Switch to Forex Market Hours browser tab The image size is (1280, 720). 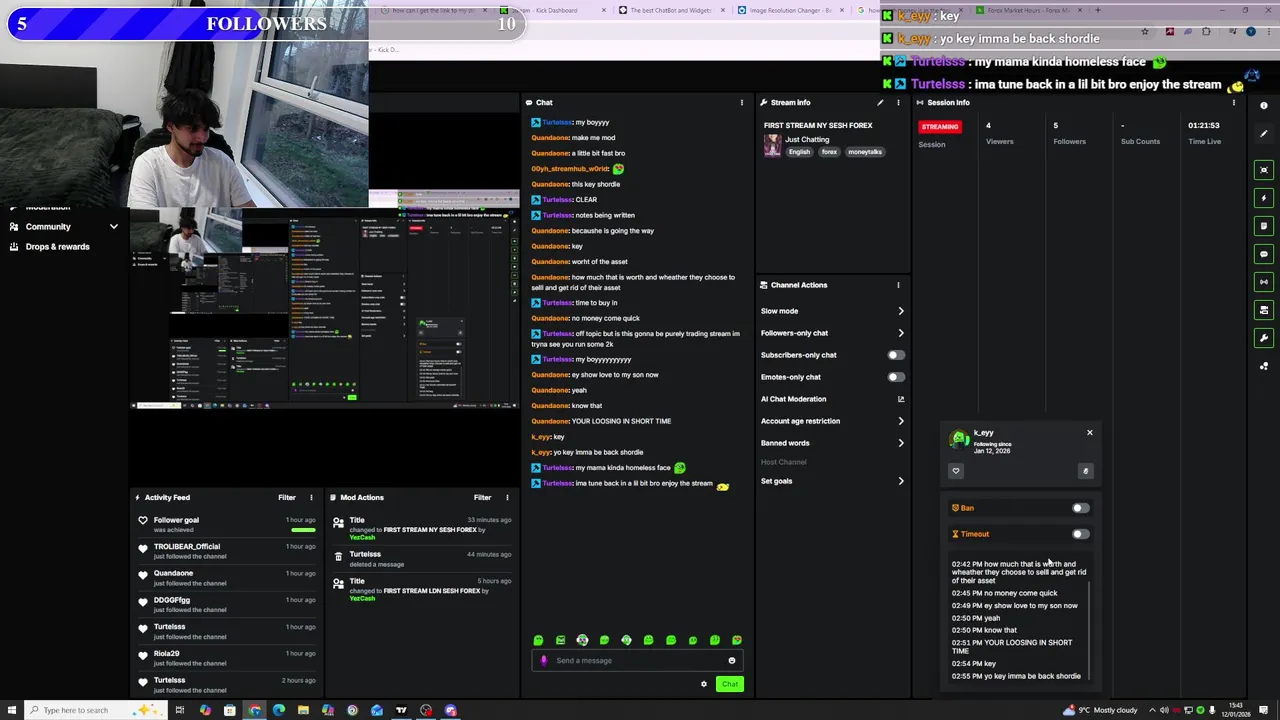(1025, 10)
